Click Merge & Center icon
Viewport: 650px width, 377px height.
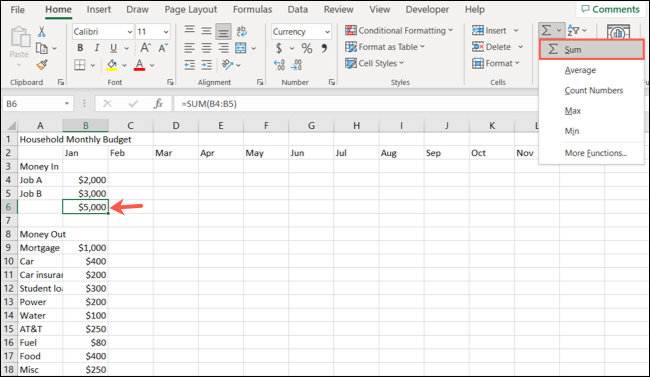[x=241, y=48]
